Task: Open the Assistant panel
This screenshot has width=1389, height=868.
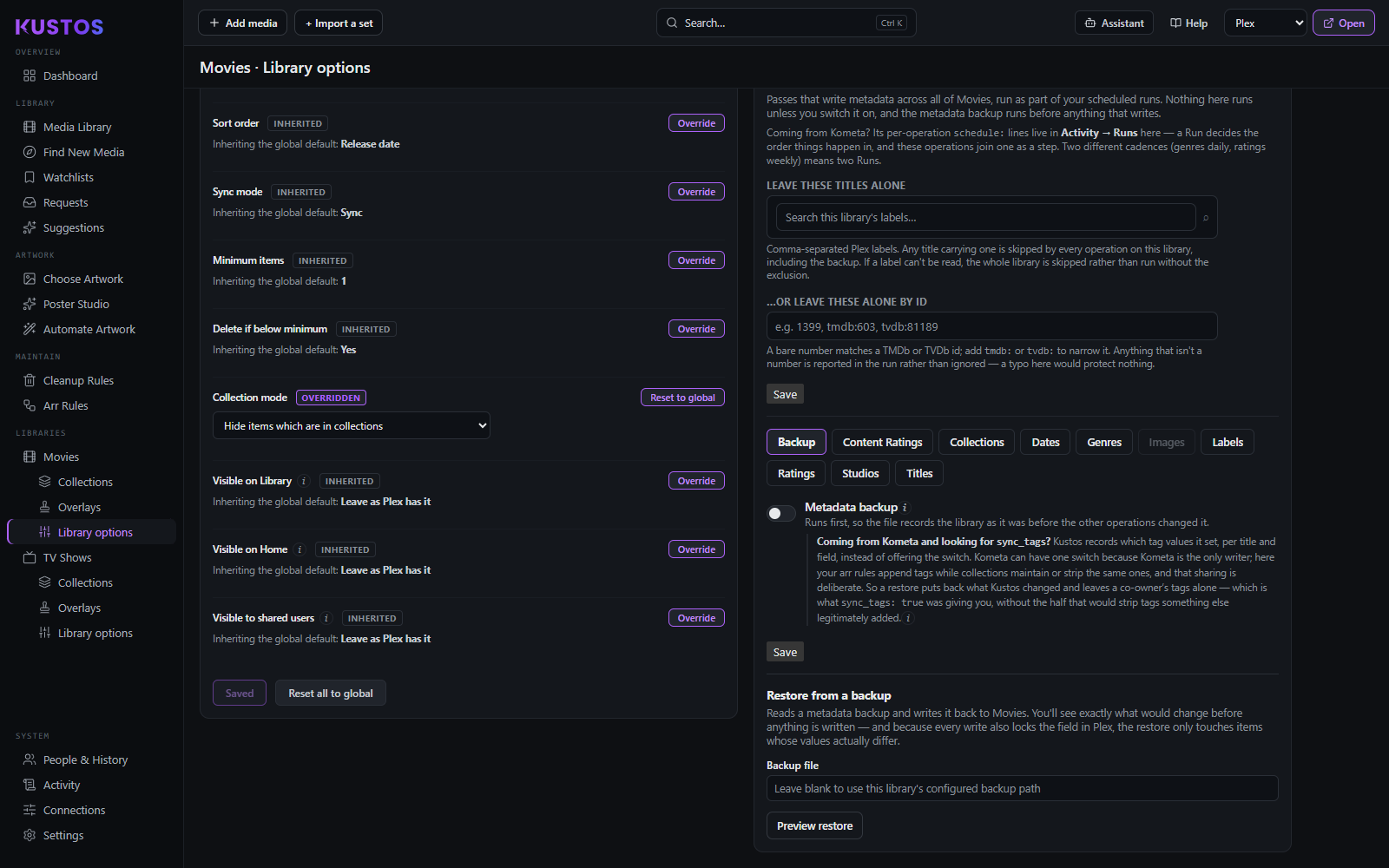Action: tap(1114, 23)
